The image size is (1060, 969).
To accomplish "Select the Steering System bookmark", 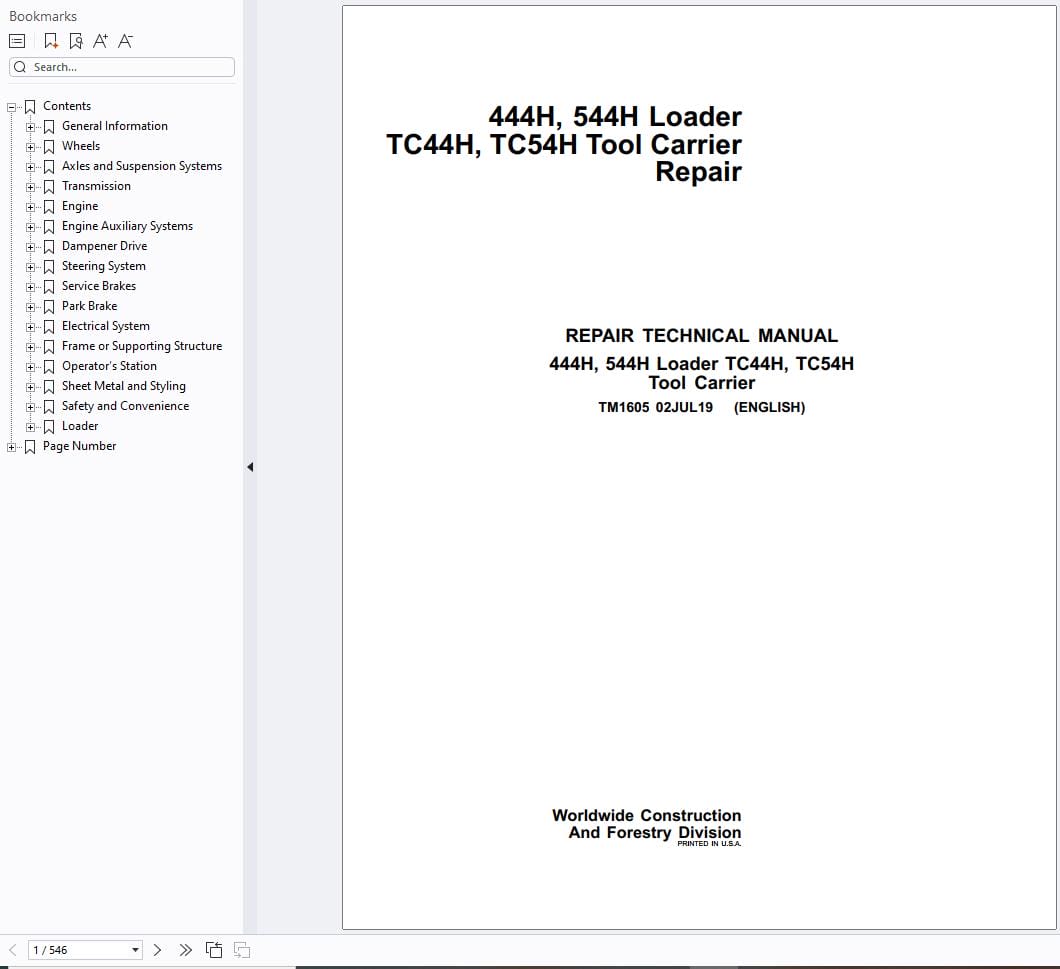I will tap(104, 266).
